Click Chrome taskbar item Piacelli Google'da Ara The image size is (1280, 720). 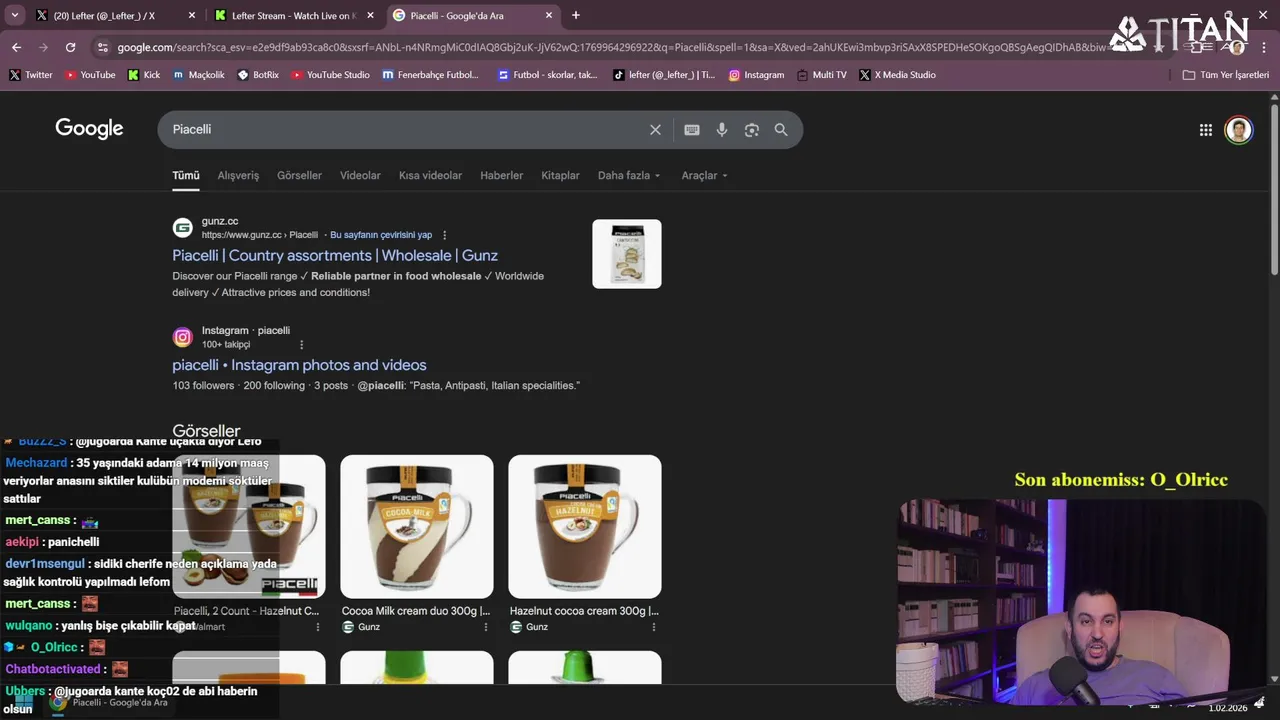click(109, 702)
